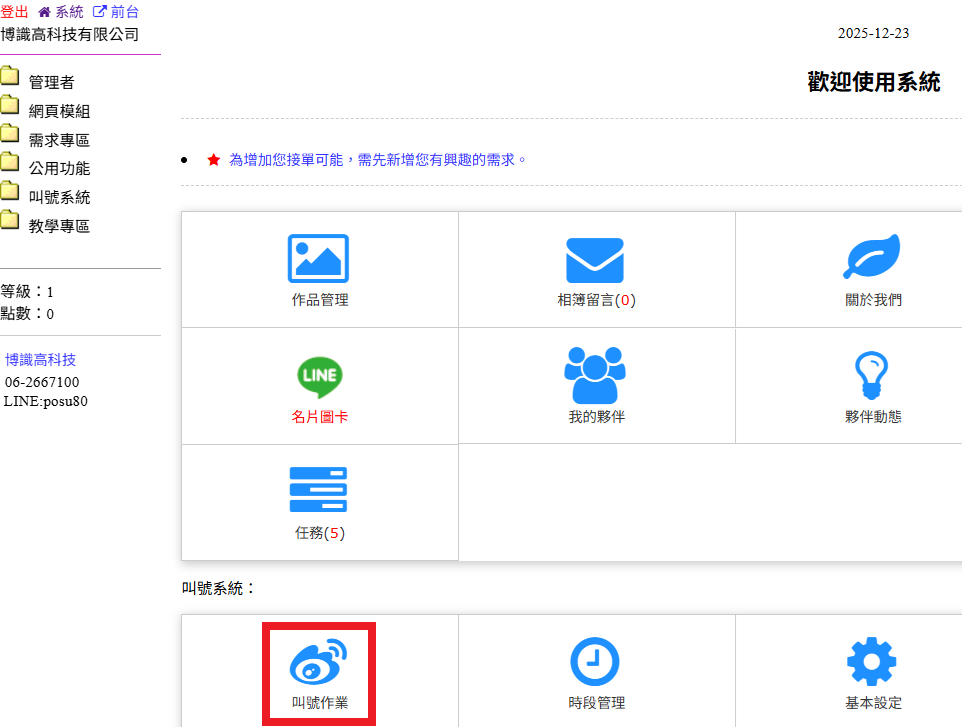
Task: Click the 博識高科技 contact link
Action: click(x=40, y=360)
